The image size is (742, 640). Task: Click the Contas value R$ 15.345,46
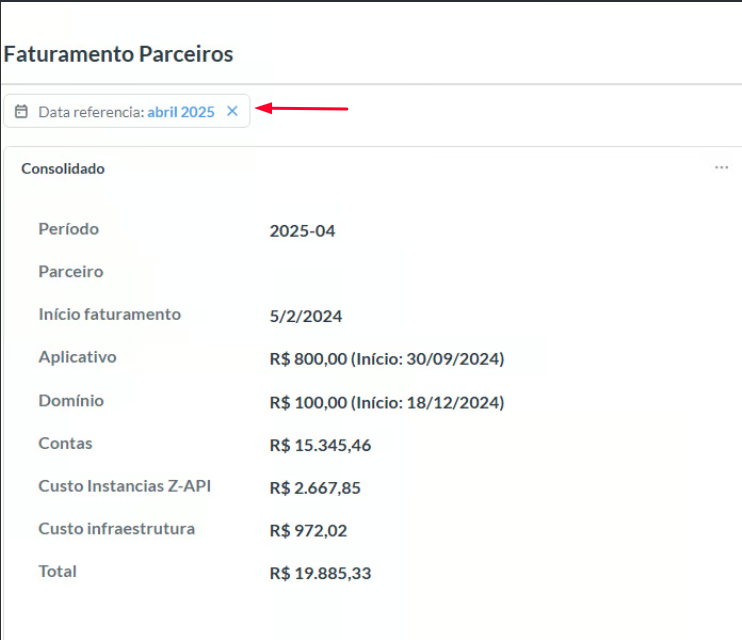[320, 445]
